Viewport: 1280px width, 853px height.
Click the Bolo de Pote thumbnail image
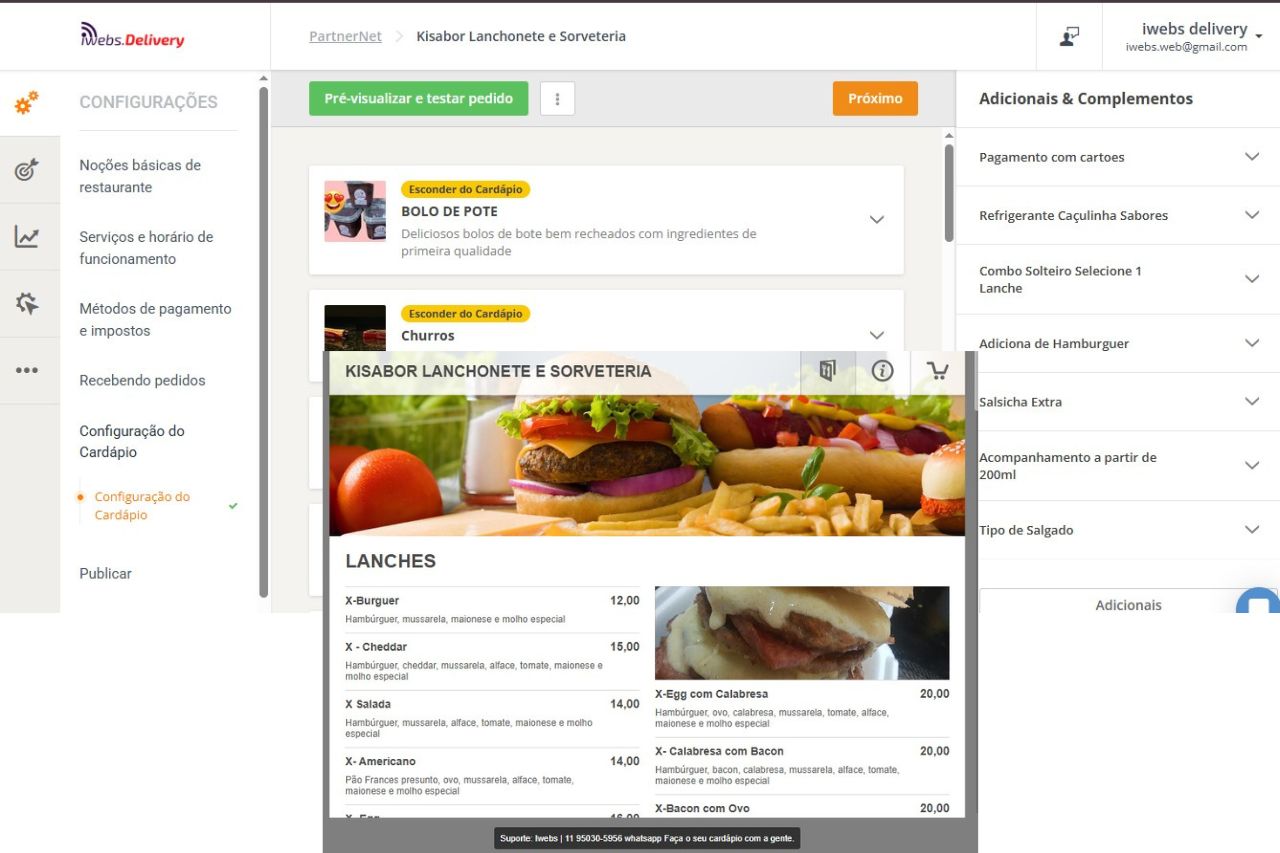[355, 211]
